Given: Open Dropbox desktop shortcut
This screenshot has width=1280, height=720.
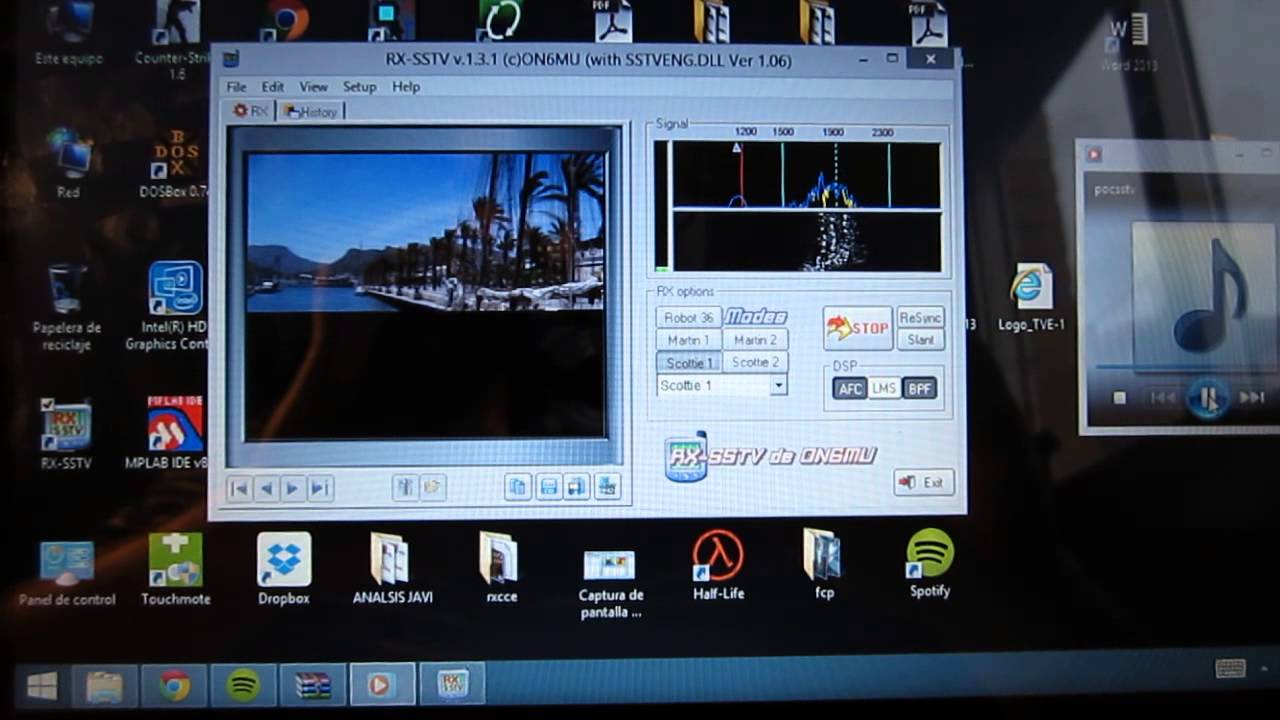Looking at the screenshot, I should pyautogui.click(x=284, y=568).
